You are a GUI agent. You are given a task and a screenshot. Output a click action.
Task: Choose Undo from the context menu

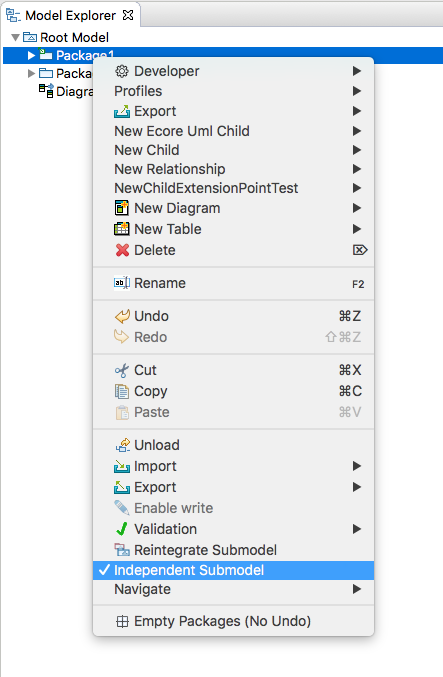click(x=234, y=316)
